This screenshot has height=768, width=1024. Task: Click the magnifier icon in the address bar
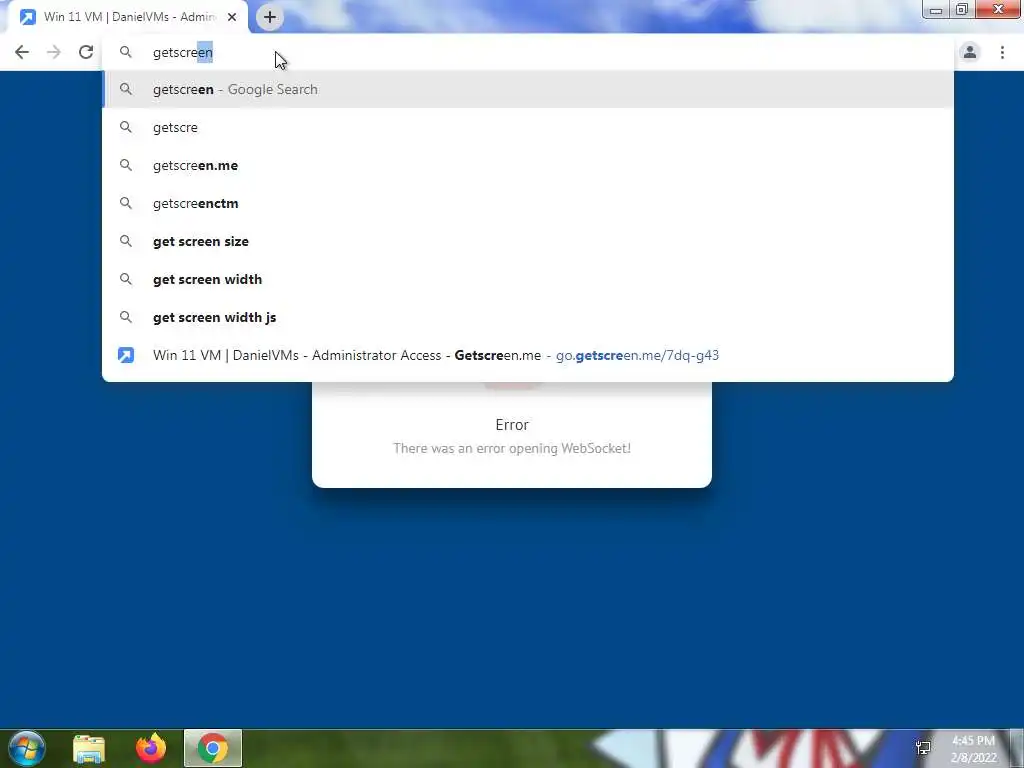(x=125, y=52)
